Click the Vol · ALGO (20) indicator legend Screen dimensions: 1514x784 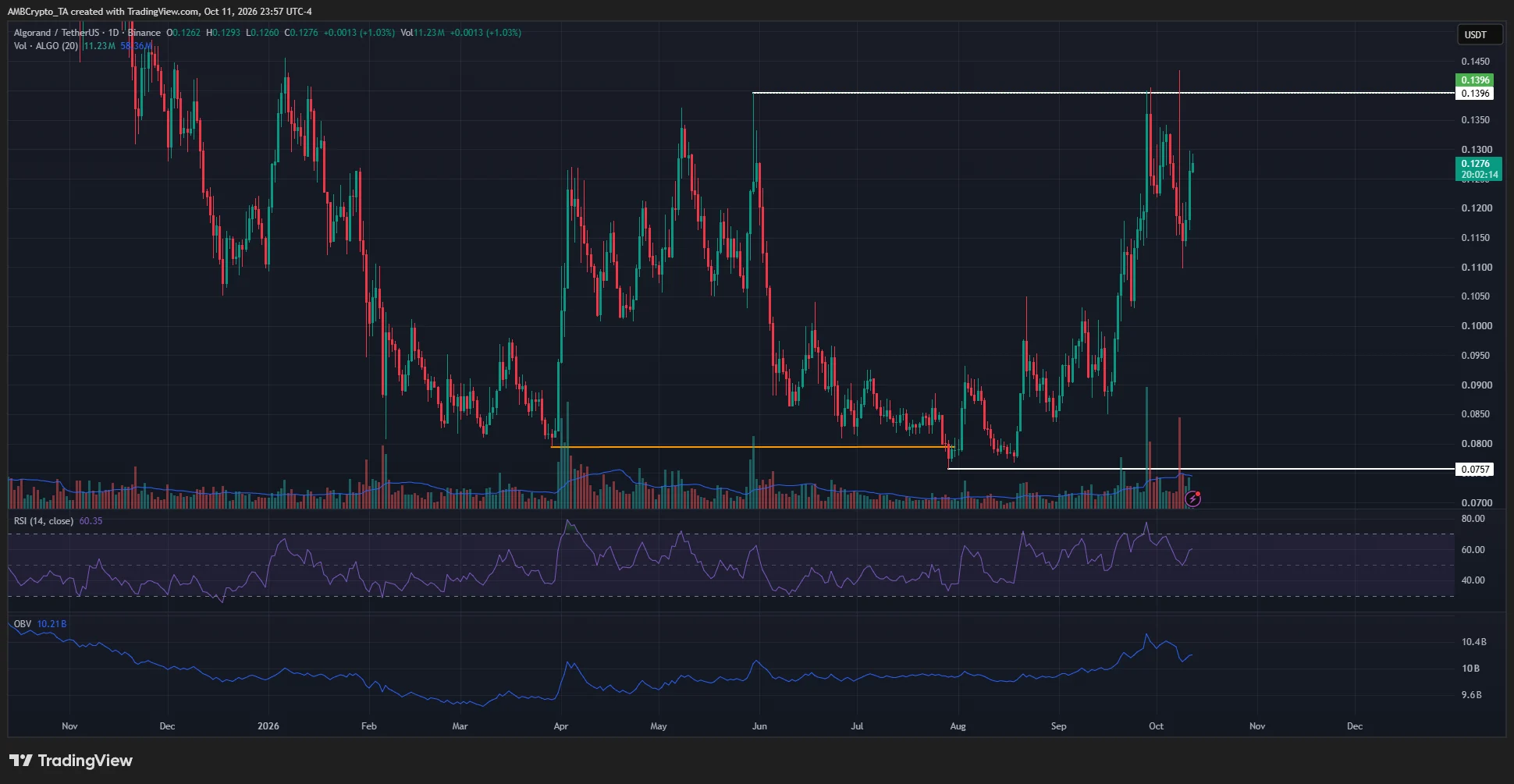click(46, 46)
